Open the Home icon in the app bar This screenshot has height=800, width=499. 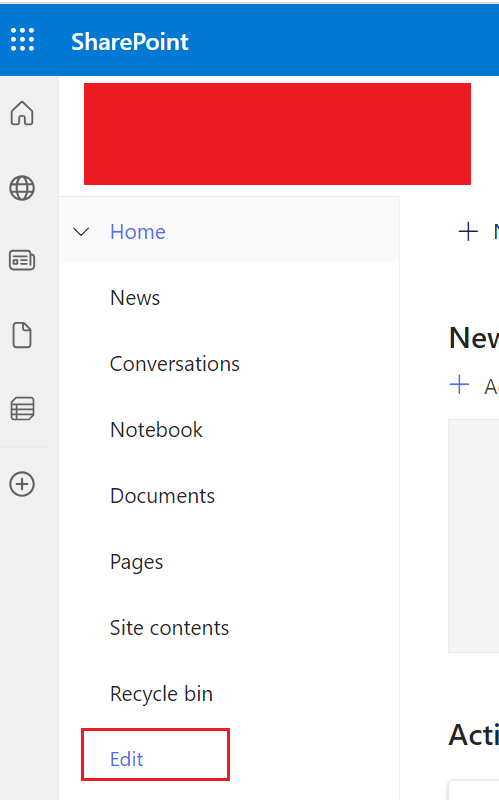click(22, 113)
